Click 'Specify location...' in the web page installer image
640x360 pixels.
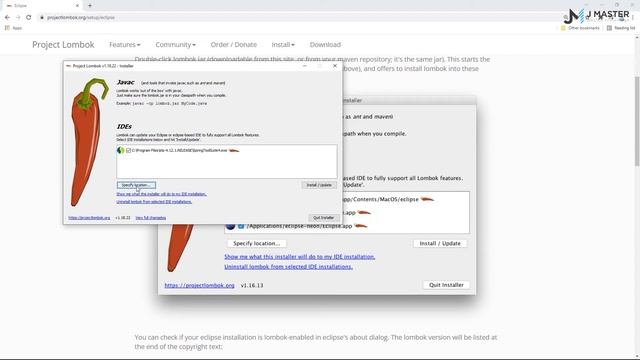[x=256, y=243]
